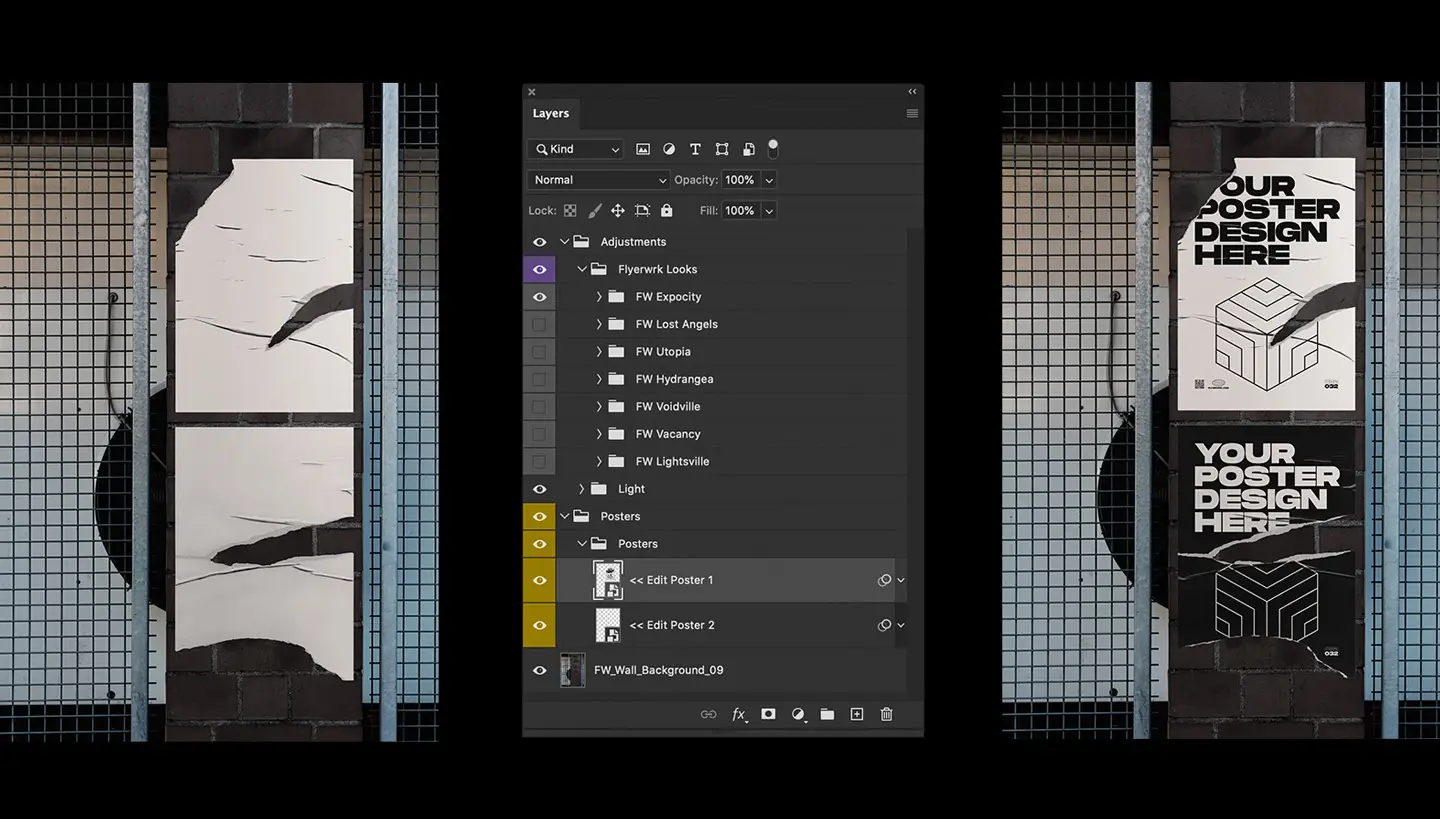
Task: Open the Opacity value dropdown
Action: 768,180
